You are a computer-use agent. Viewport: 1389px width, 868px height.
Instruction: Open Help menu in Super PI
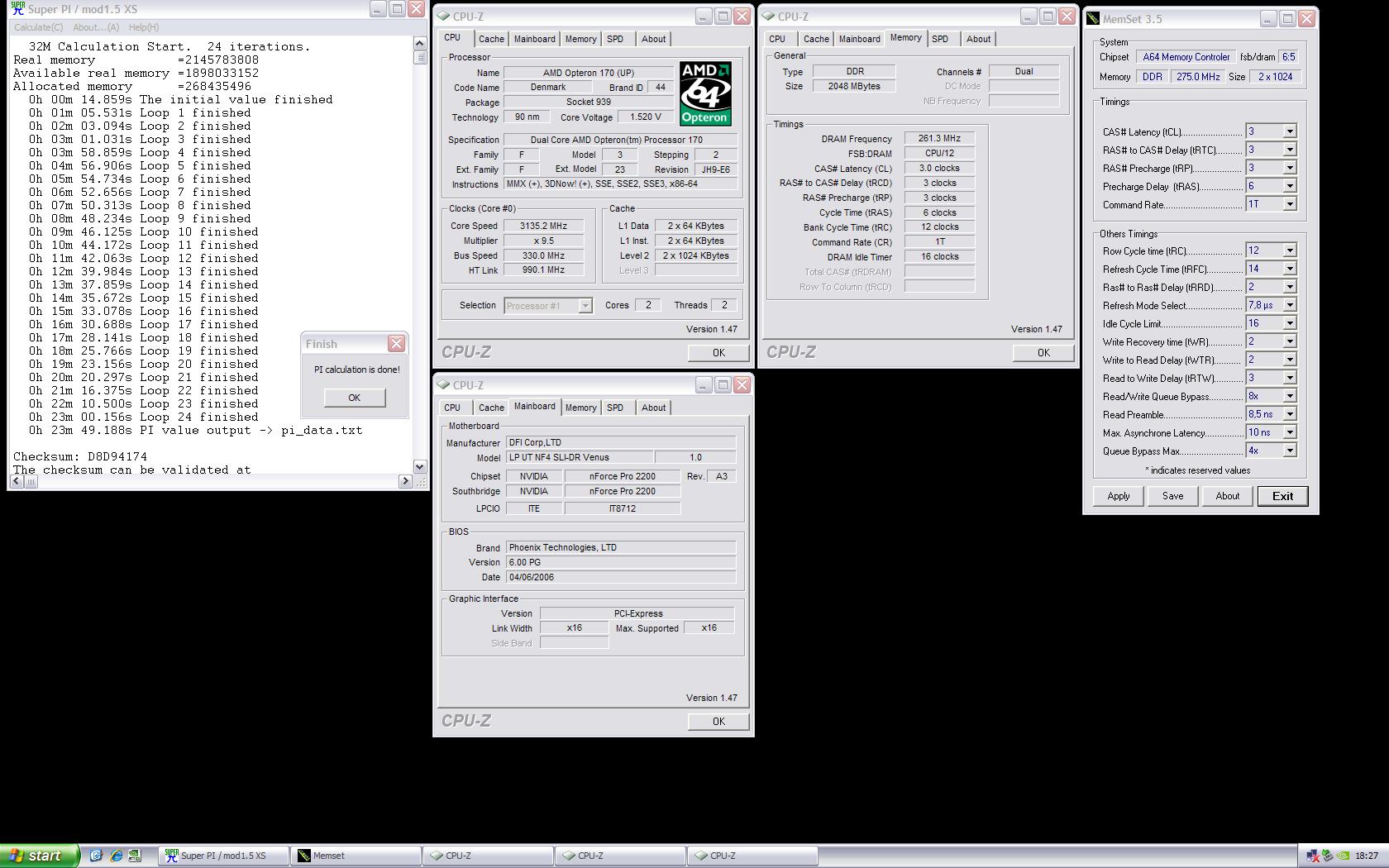[144, 27]
